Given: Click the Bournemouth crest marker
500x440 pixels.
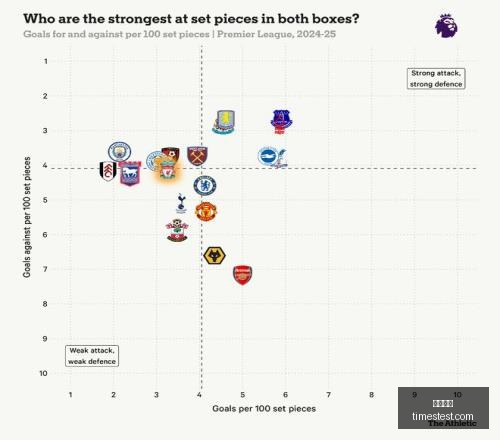Looking at the screenshot, I should [171, 153].
